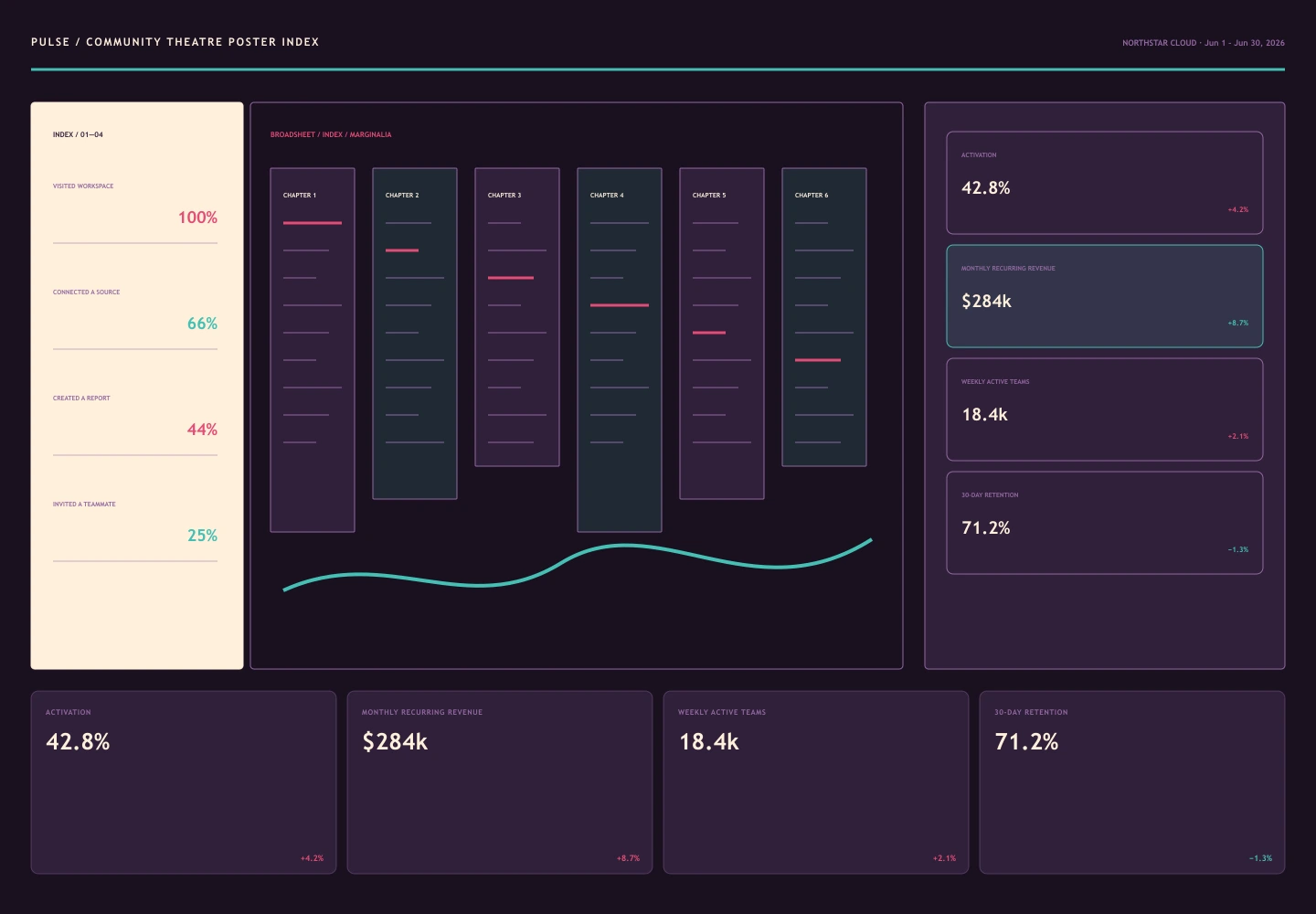Screen dimensions: 1316x914
Task: Click the "Connected a Source" funnel label
Action: 86,292
